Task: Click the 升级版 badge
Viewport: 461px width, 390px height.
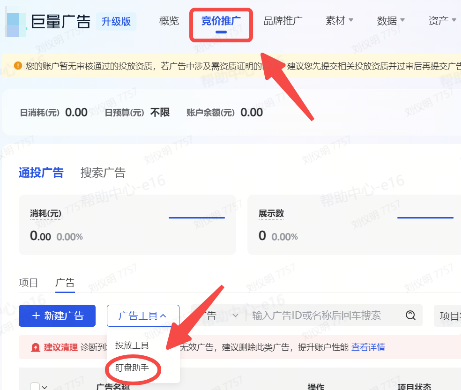Action: (116, 22)
